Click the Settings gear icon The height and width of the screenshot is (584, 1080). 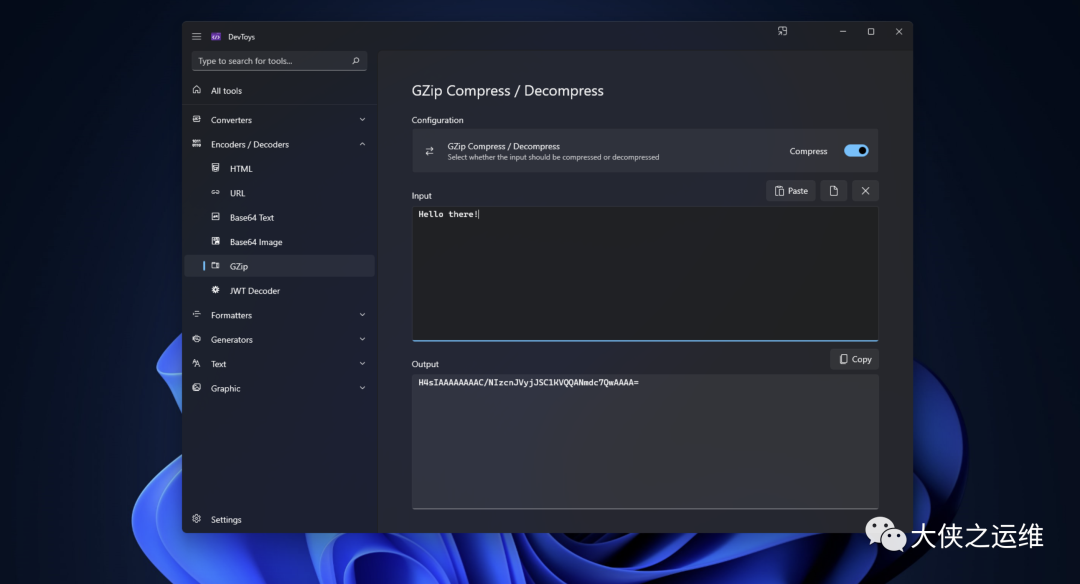point(197,519)
